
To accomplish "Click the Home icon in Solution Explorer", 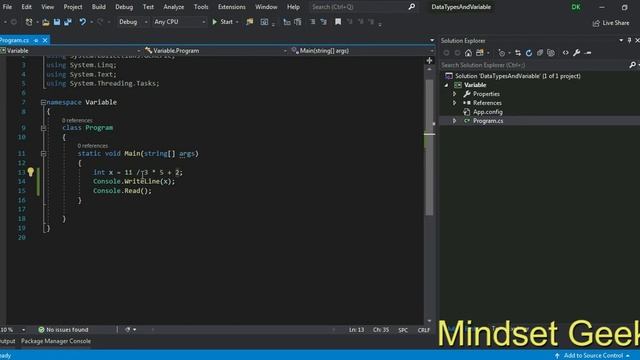I will coord(468,53).
